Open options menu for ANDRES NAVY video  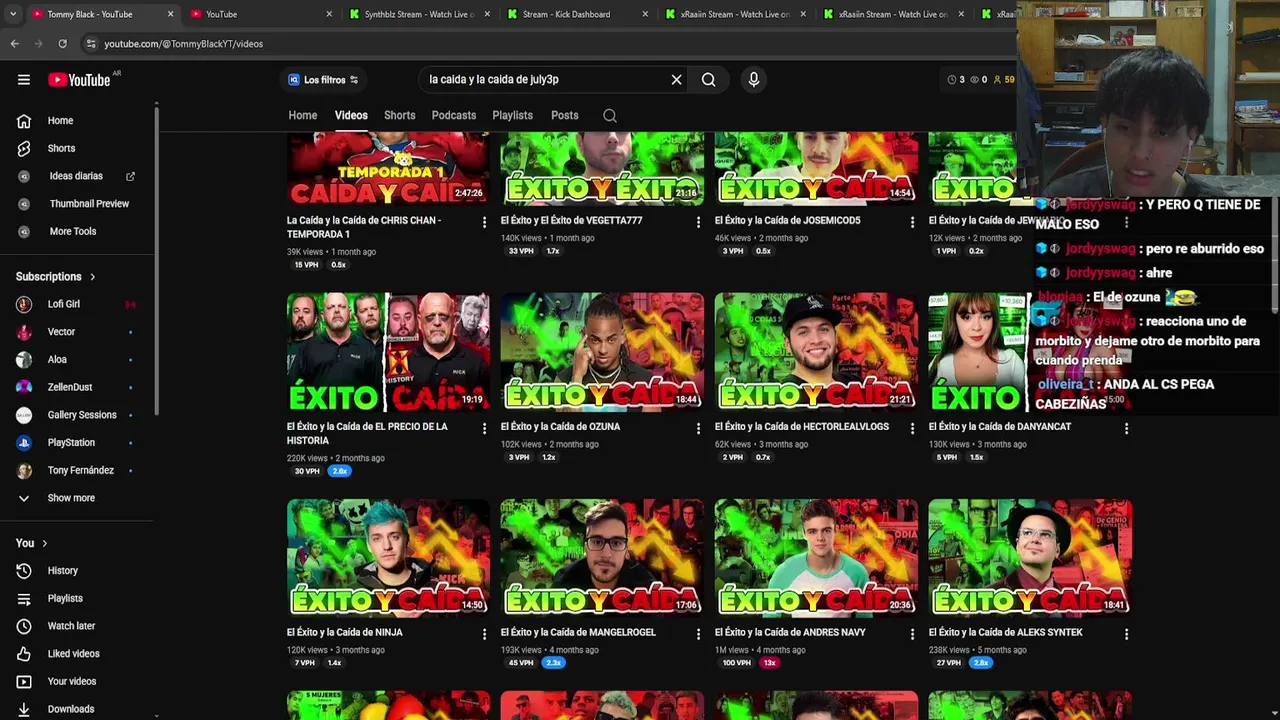pyautogui.click(x=912, y=634)
